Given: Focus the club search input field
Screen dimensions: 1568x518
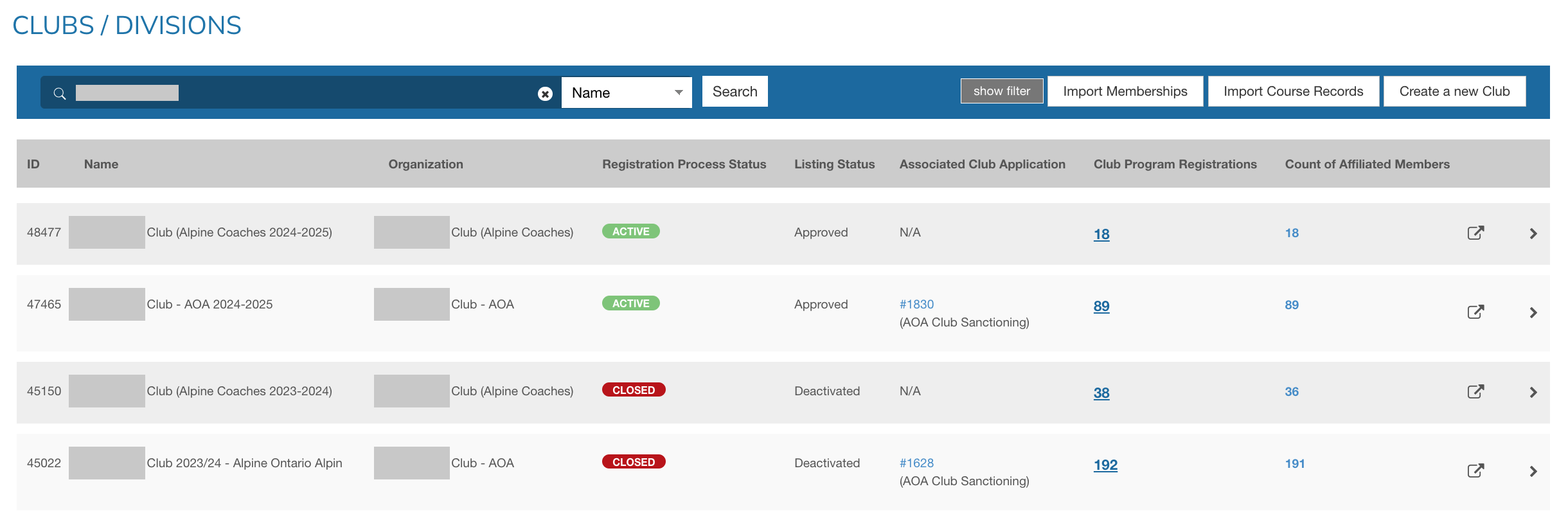Looking at the screenshot, I should pos(302,93).
